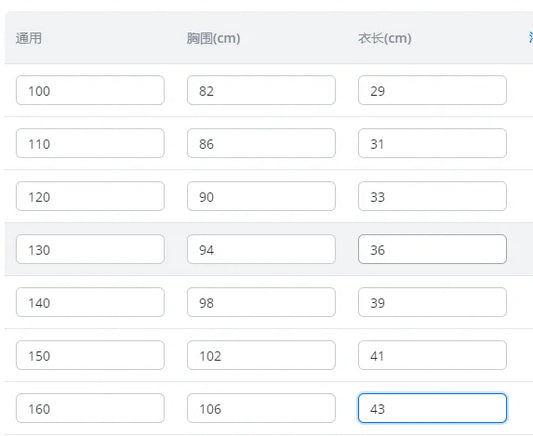Click the size field showing 100

pos(90,90)
